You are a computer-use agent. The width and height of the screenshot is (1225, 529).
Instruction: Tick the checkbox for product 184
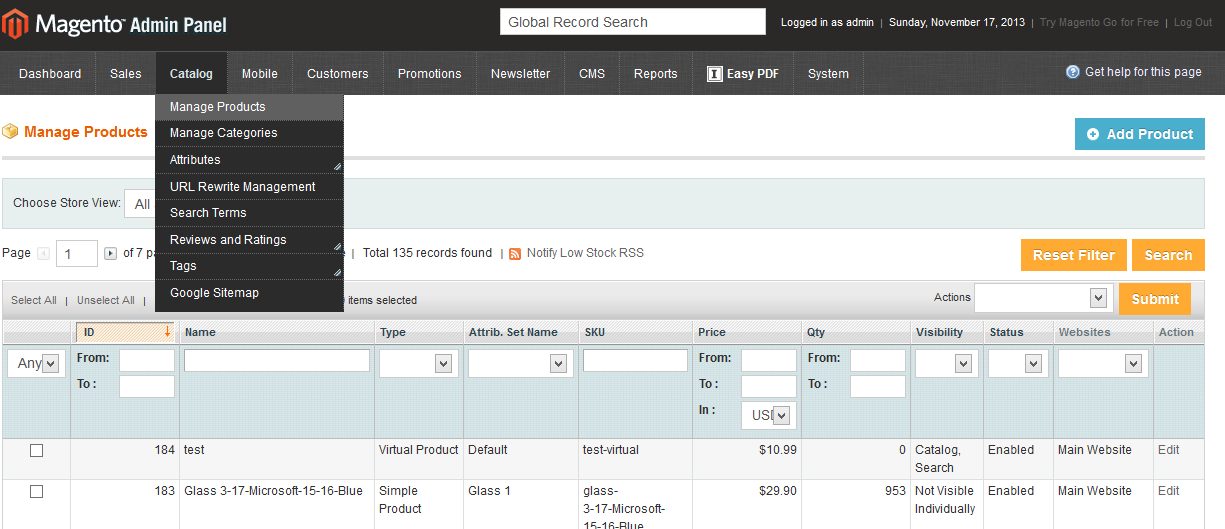click(x=36, y=450)
